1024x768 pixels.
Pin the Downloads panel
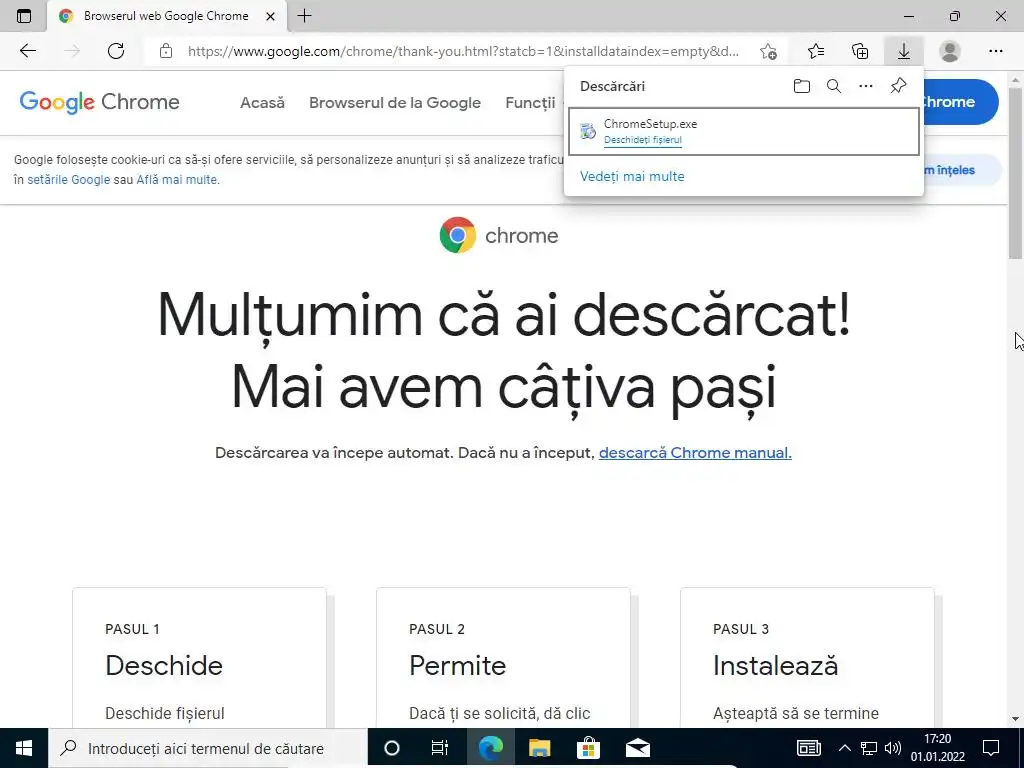click(x=899, y=86)
